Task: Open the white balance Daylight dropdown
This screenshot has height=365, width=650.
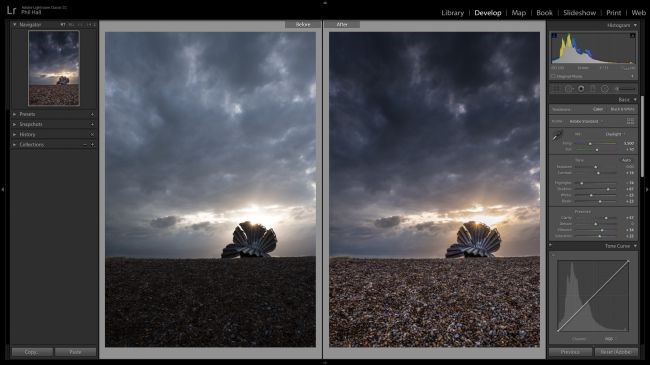Action: [615, 134]
